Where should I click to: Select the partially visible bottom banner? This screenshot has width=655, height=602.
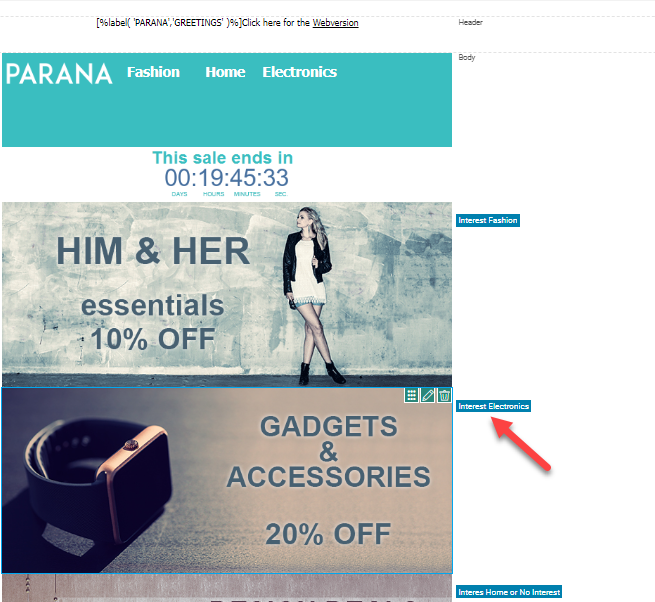[227, 588]
